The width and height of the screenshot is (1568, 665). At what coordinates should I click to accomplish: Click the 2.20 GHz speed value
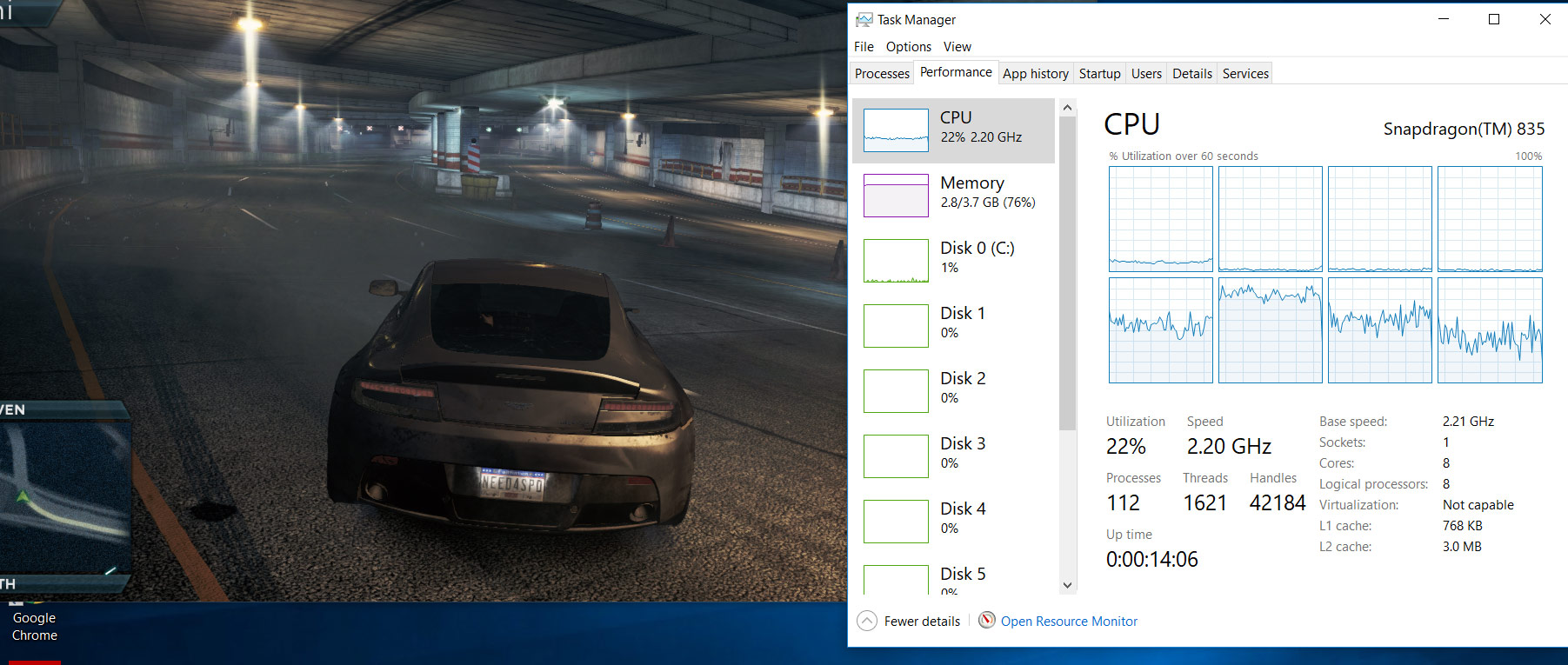(x=1229, y=447)
